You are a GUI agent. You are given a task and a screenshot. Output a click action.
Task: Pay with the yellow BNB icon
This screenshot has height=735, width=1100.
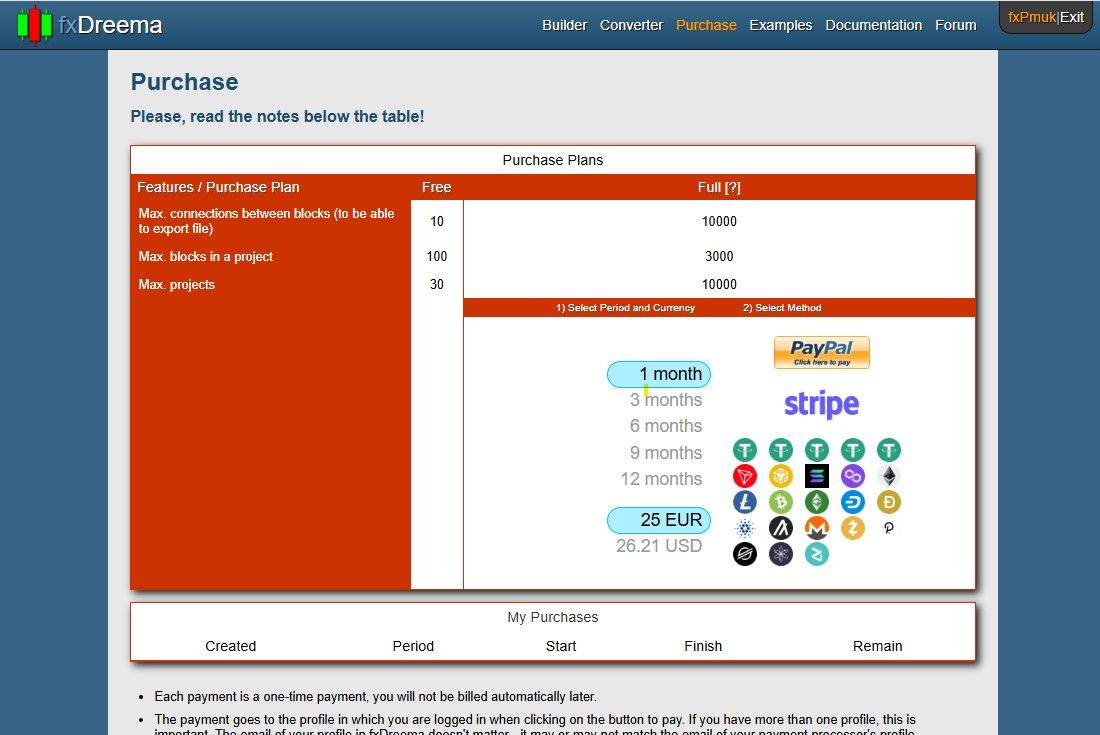pos(781,476)
